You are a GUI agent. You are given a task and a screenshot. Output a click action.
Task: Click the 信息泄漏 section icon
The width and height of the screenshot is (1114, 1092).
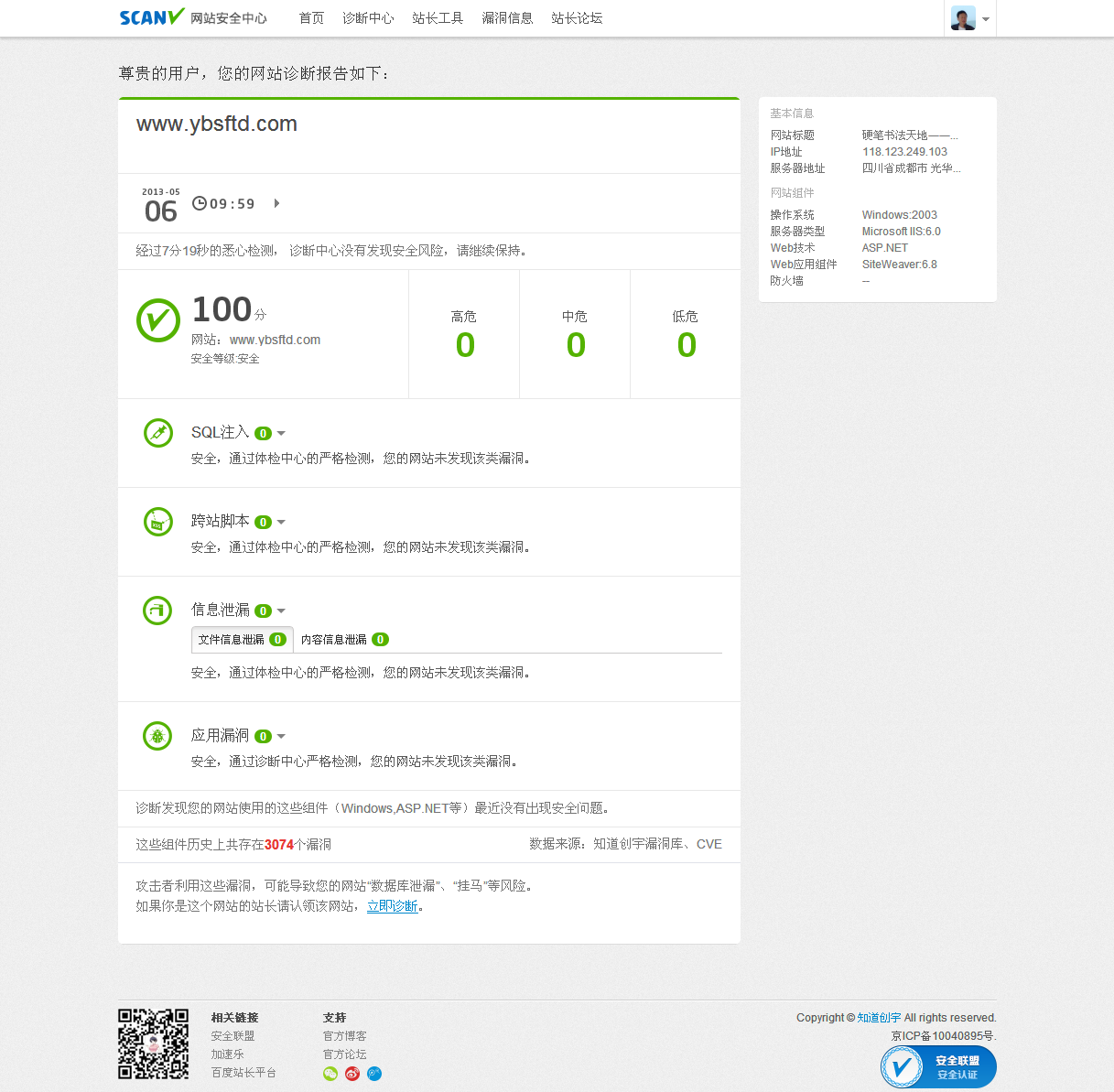pos(158,611)
